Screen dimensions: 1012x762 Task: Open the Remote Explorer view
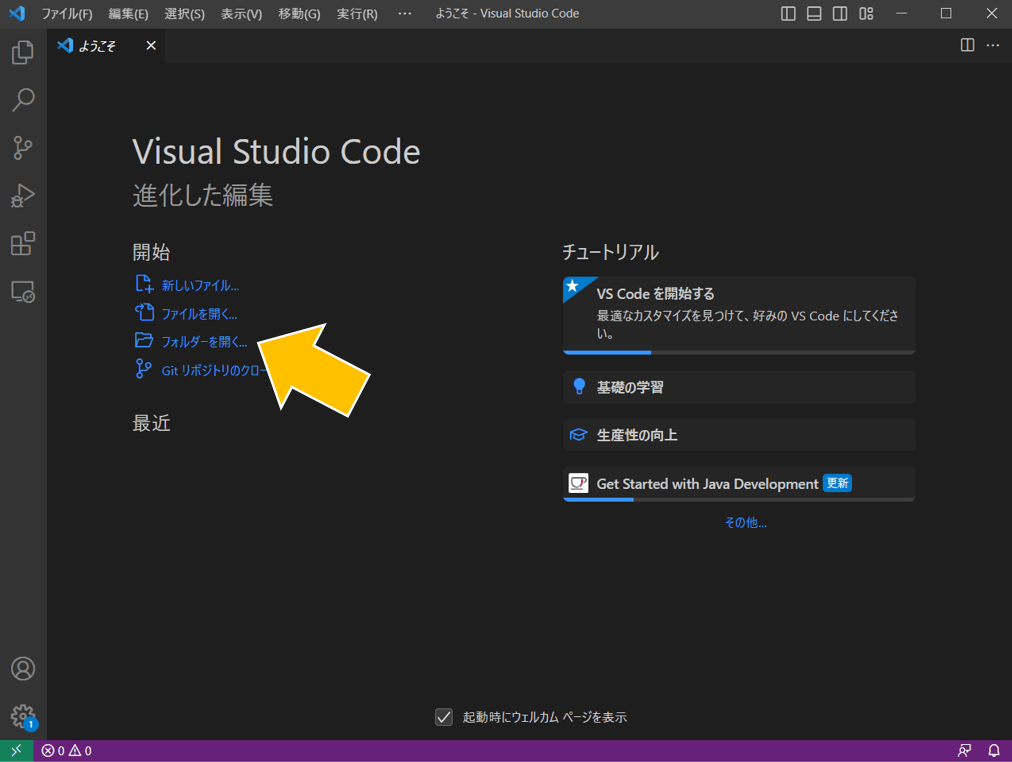click(x=23, y=292)
